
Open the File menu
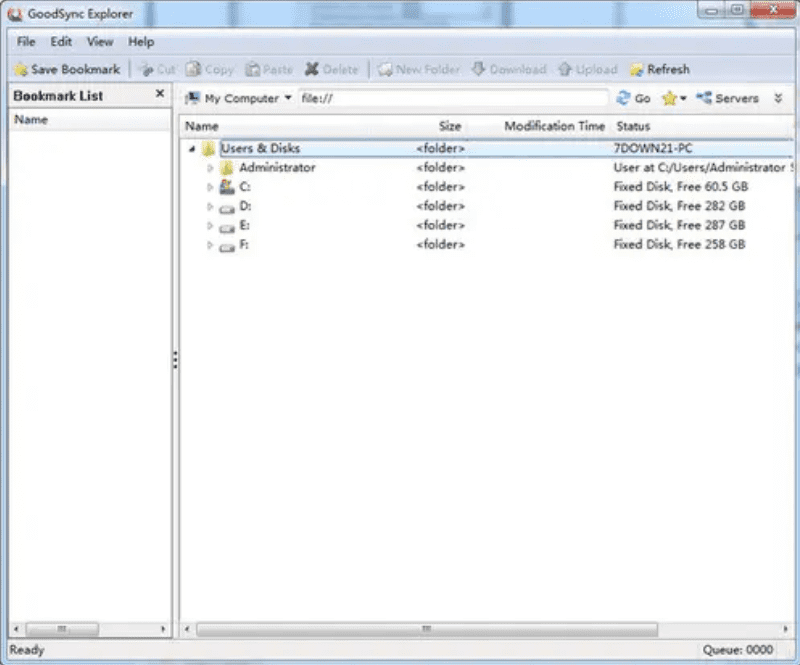click(26, 42)
